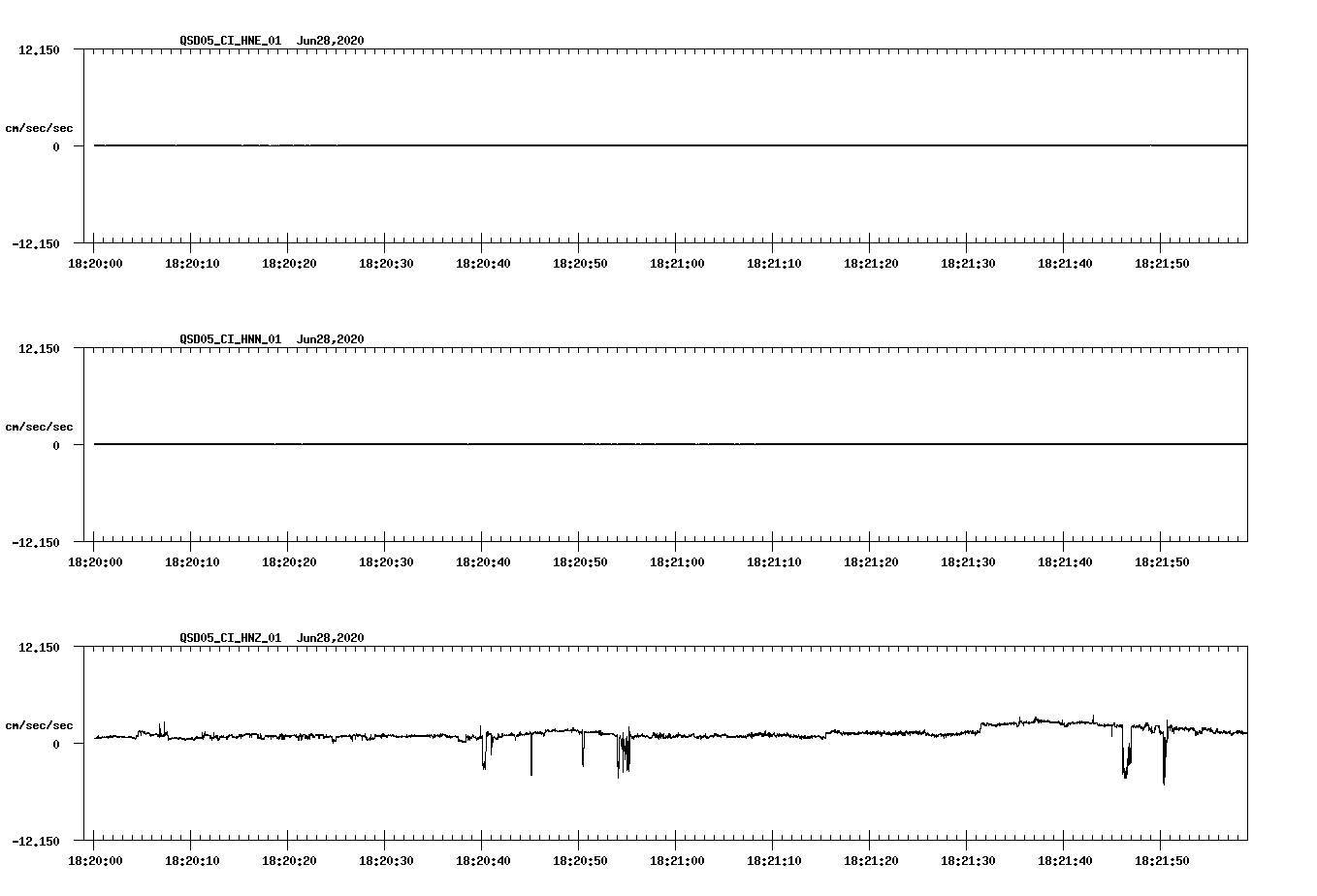The height and width of the screenshot is (896, 1317).
Task: Select the 18:20:00 time label under HNZ plot
Action: 95,861
